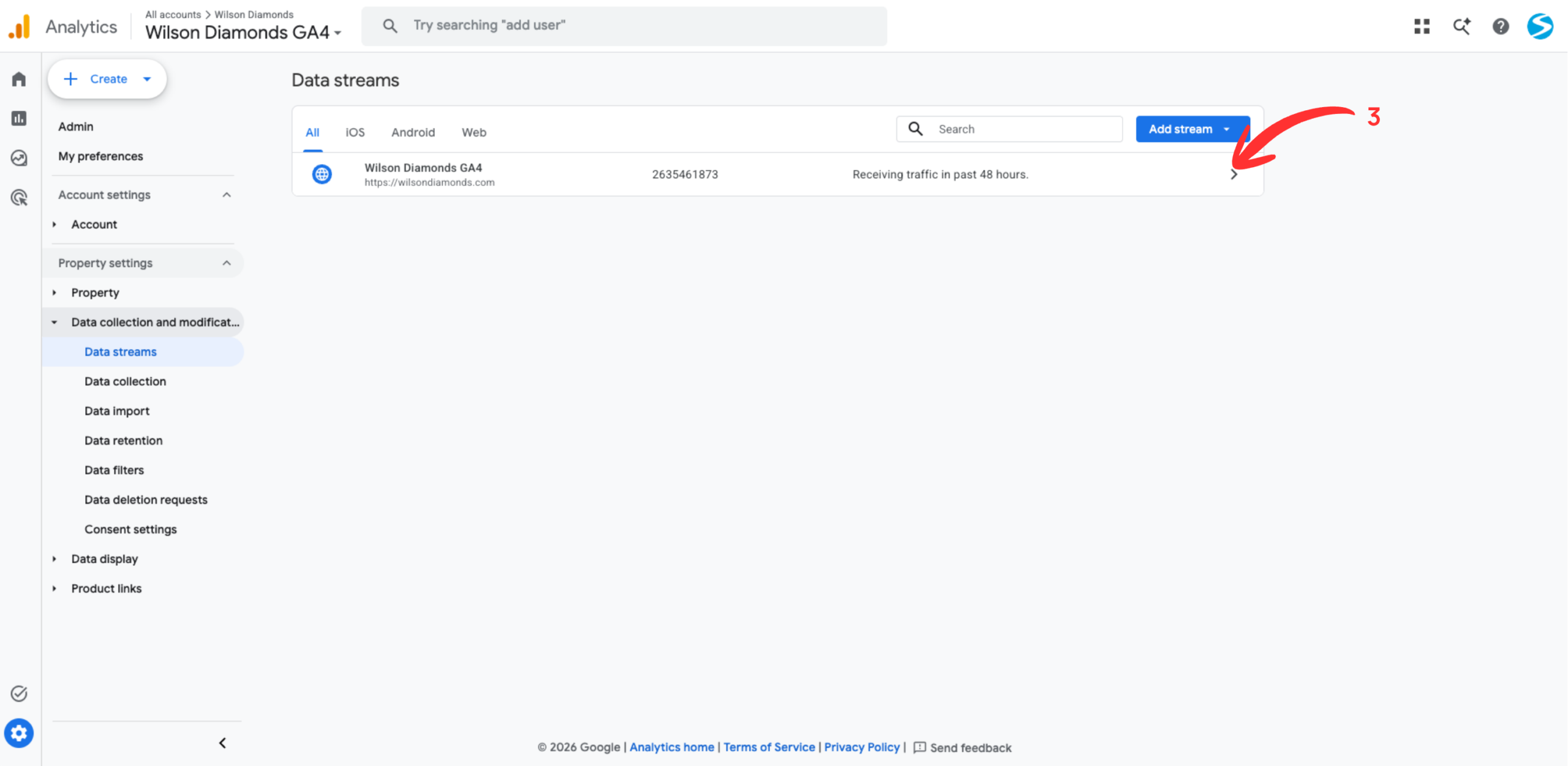1568x766 pixels.
Task: Switch to the iOS tab
Action: (355, 132)
